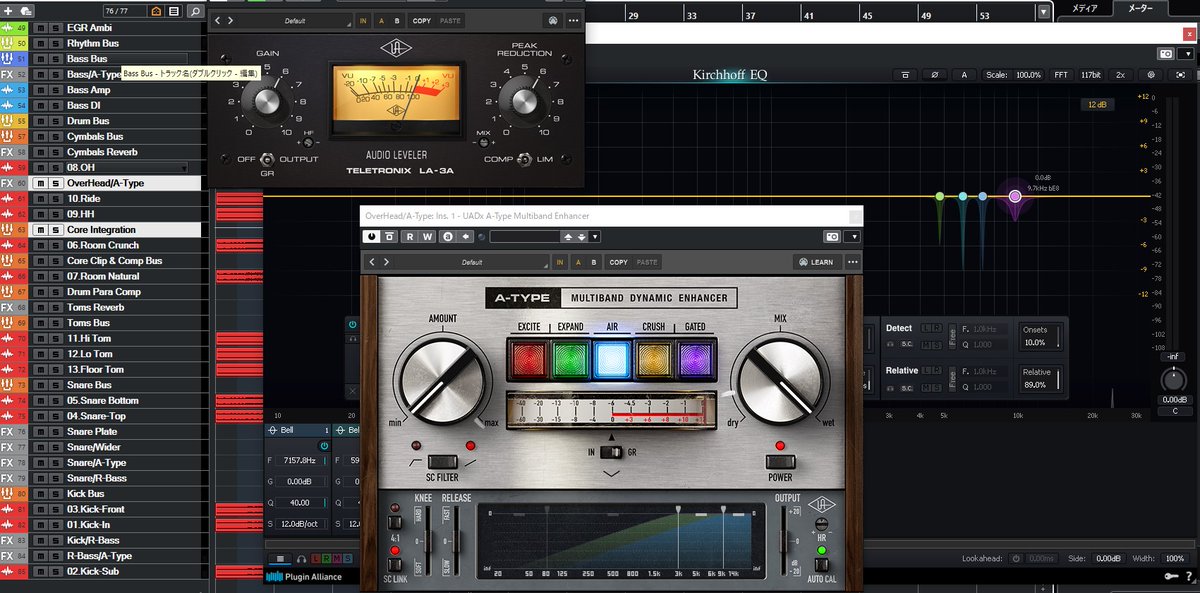Open A-Type preset browser dropdown arrow
This screenshot has height=593, width=1200.
pos(594,237)
